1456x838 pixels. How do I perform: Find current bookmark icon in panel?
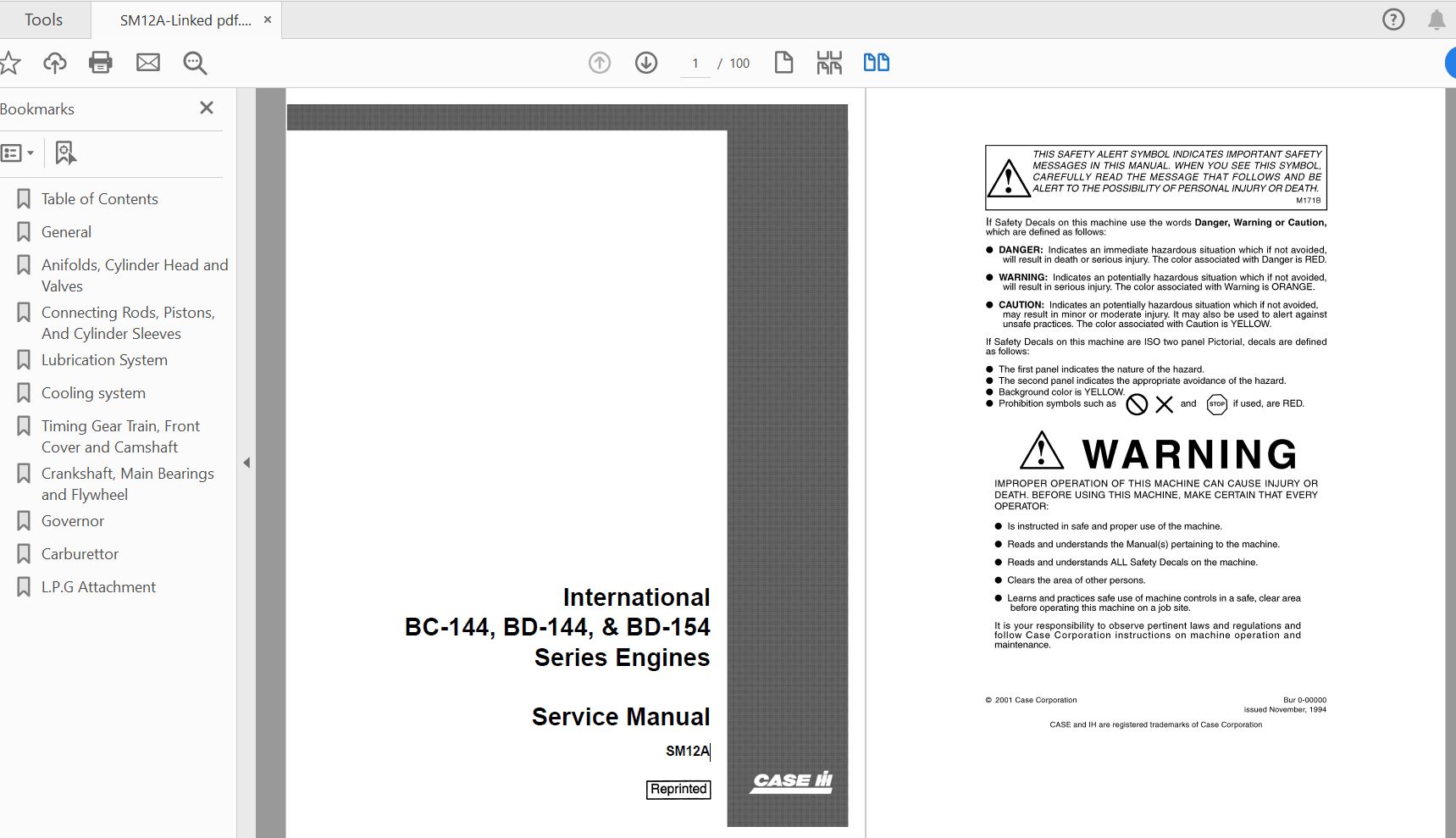[x=65, y=153]
